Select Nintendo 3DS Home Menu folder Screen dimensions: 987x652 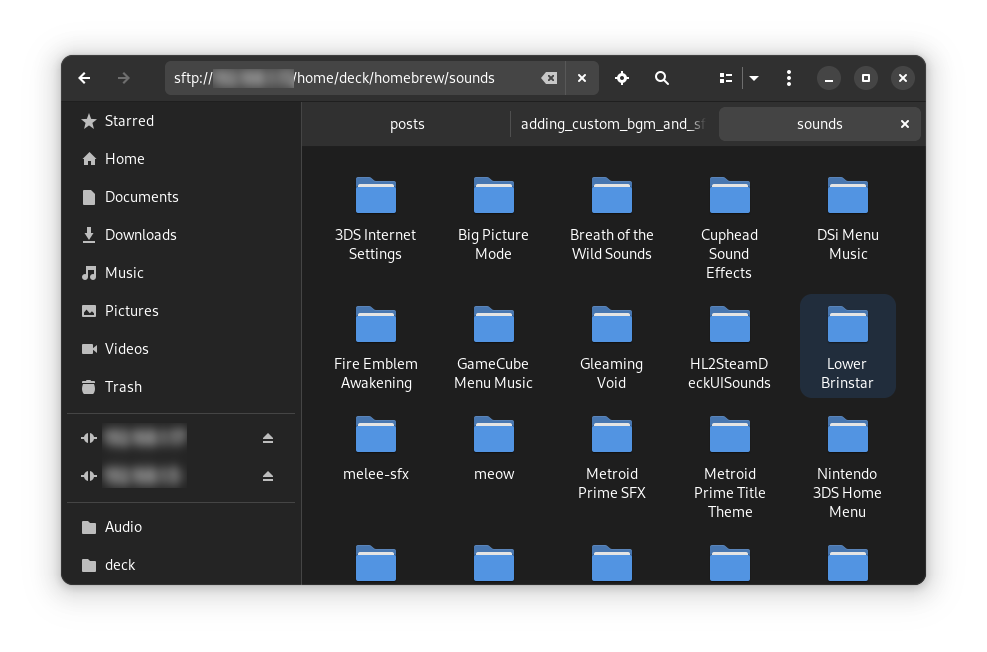click(x=848, y=467)
